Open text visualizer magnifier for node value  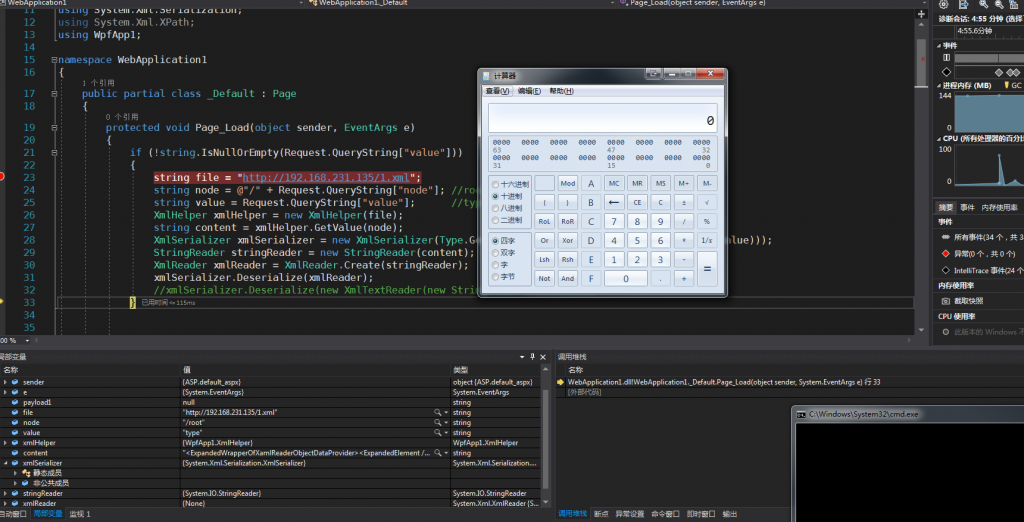pos(438,423)
